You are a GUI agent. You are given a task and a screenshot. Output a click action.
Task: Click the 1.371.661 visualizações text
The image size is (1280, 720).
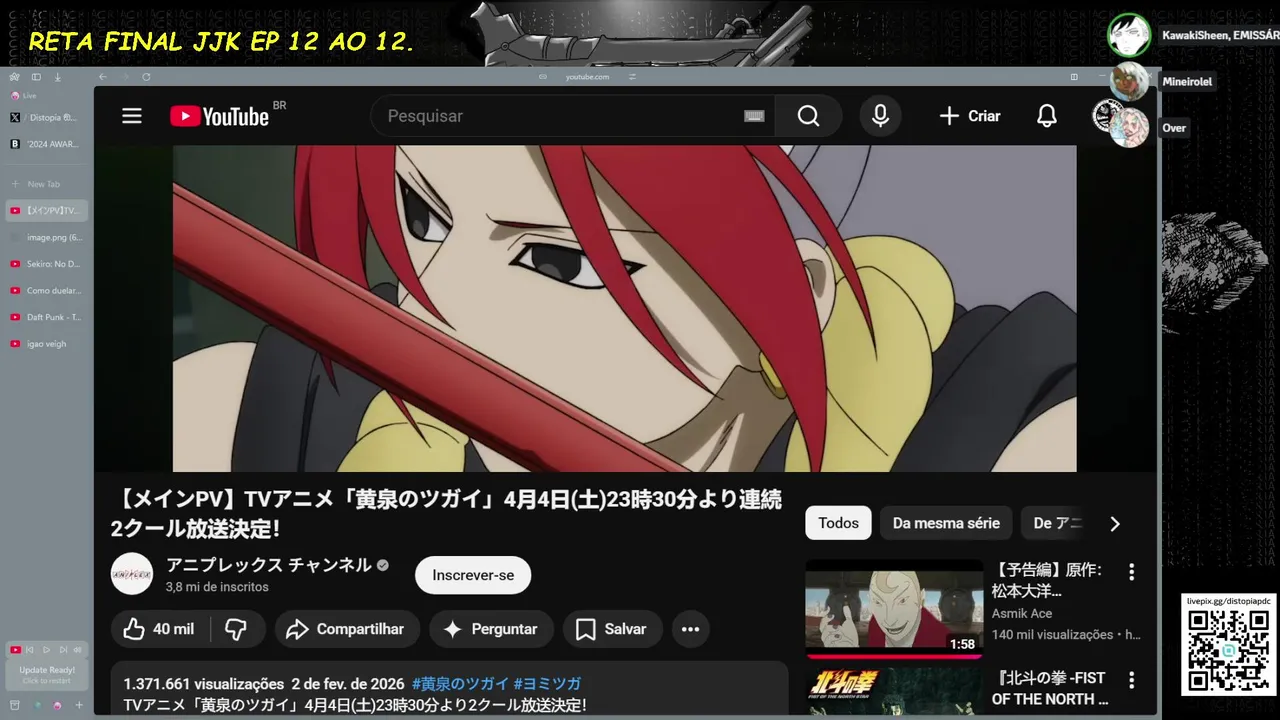point(204,684)
